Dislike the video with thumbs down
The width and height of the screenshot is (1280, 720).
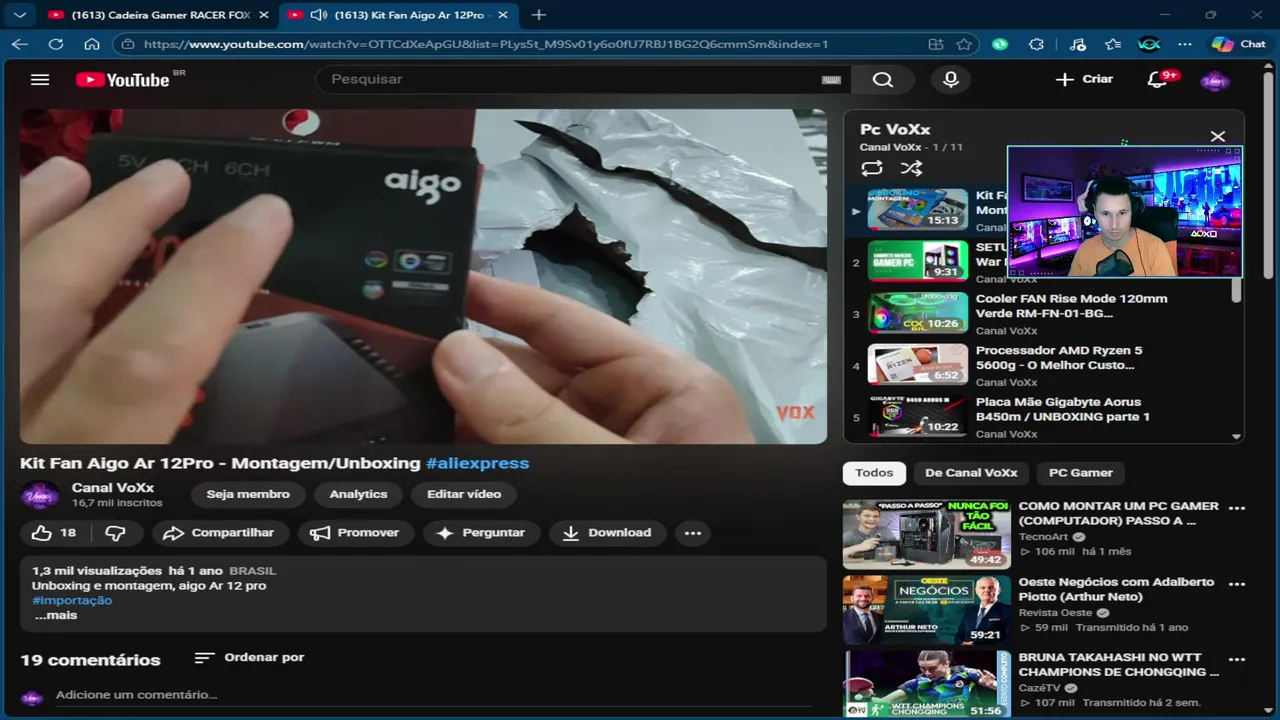(x=116, y=533)
